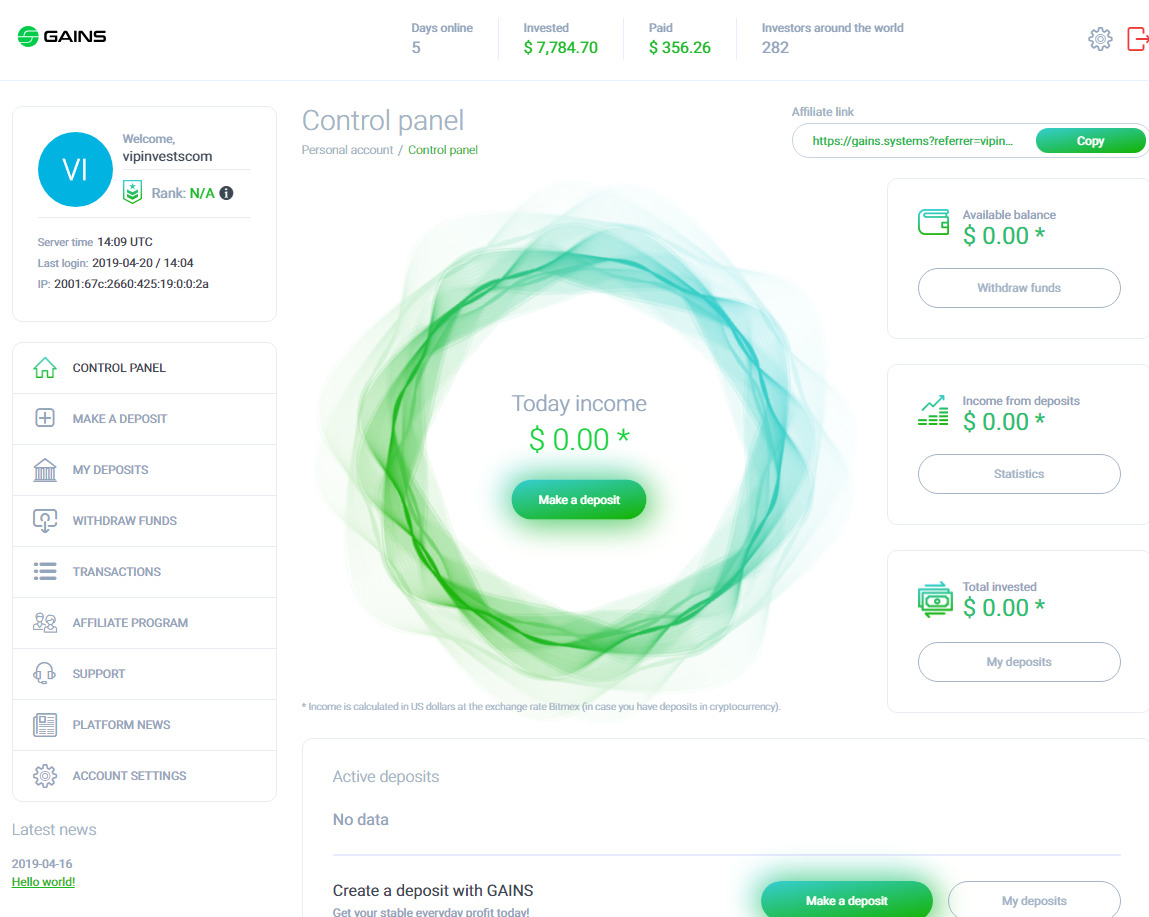Open the Hello world! news link
This screenshot has height=917, width=1149.
tap(43, 882)
